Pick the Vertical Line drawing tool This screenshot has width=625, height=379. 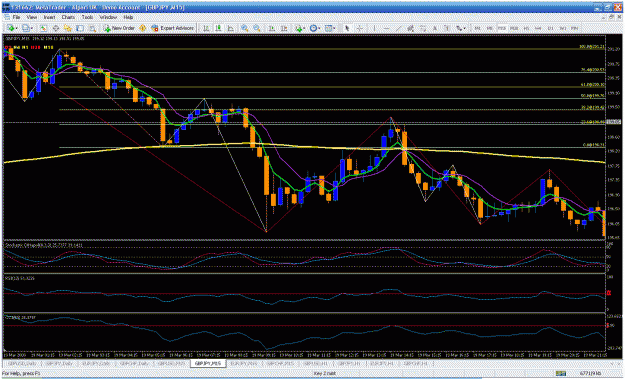point(374,28)
